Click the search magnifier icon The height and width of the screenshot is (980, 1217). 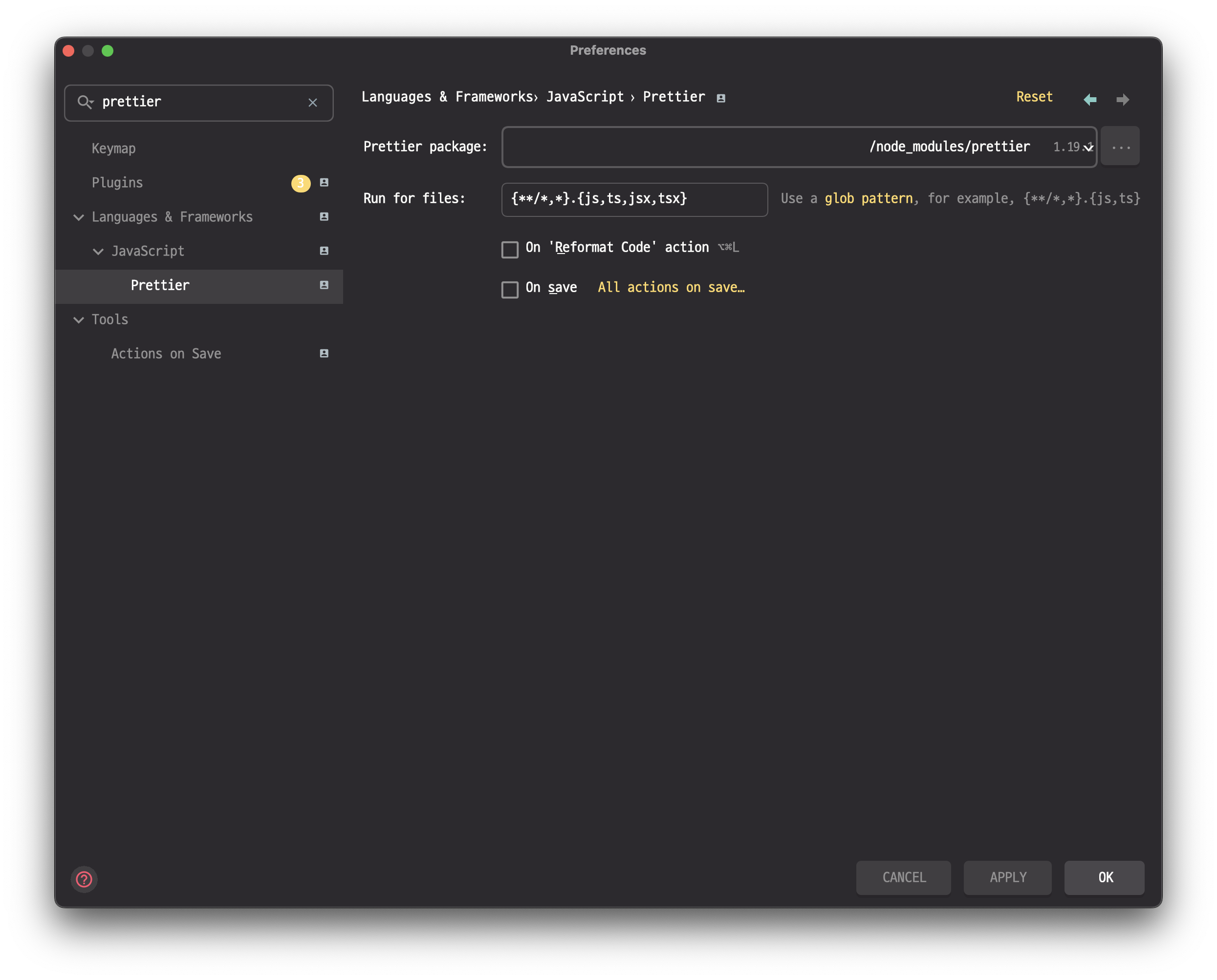coord(85,102)
